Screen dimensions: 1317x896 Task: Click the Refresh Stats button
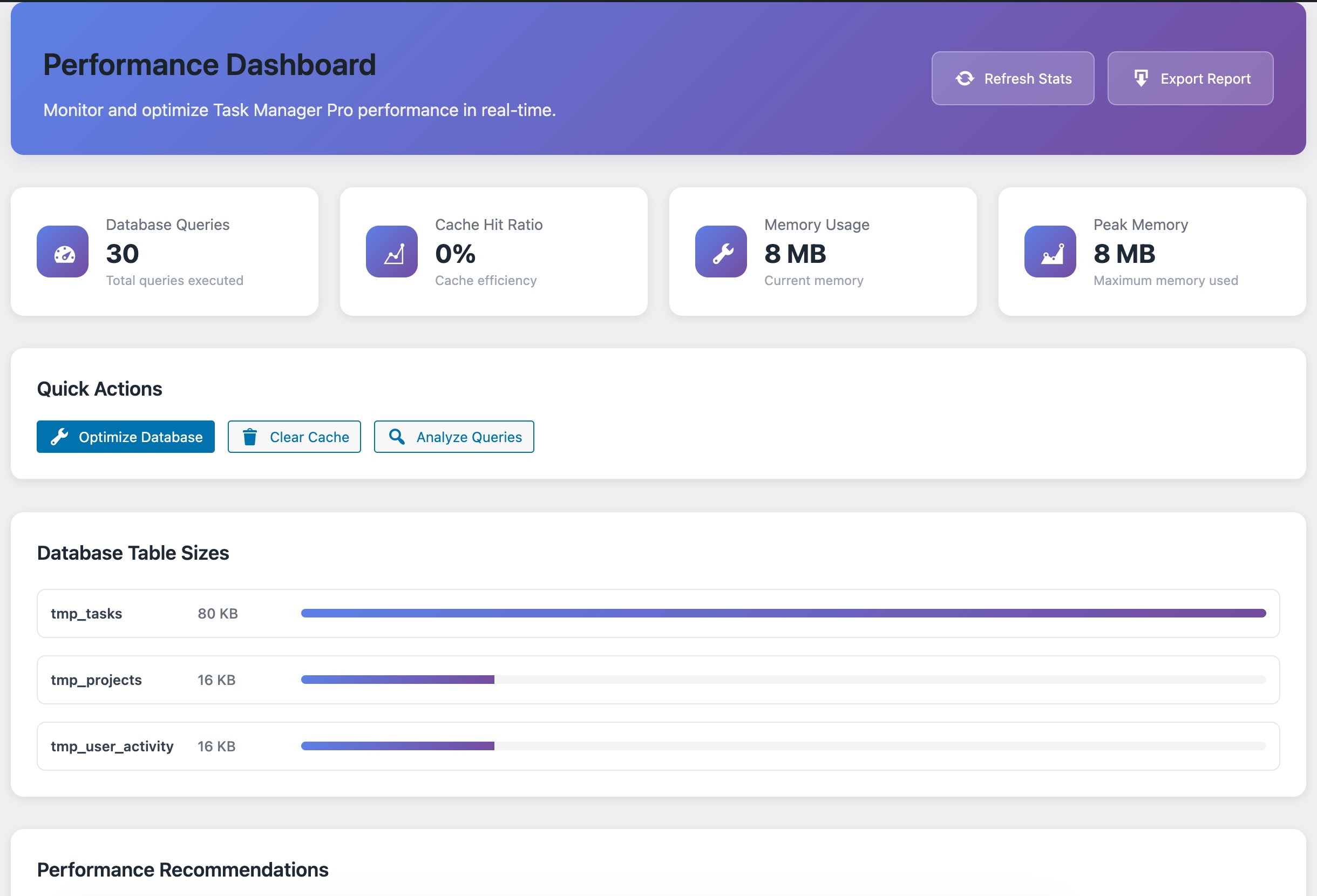click(x=1013, y=78)
